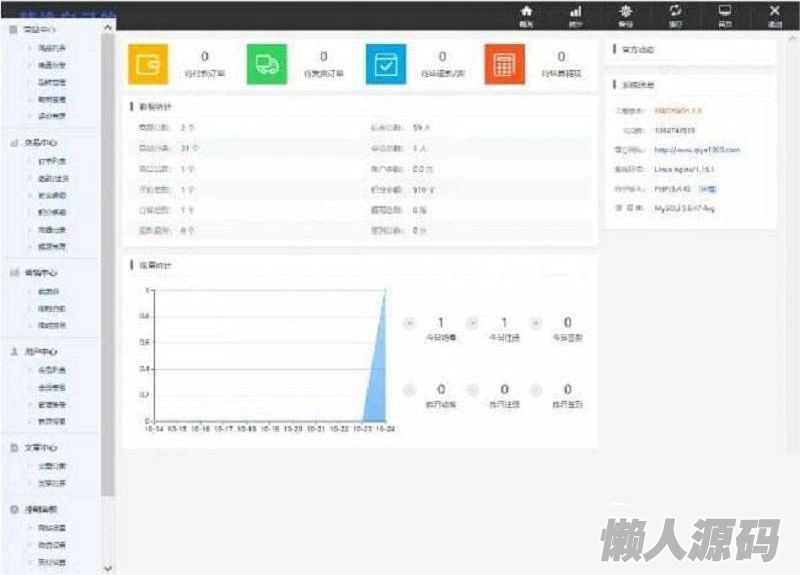The image size is (800, 575).
Task: Open the blue calendar-check tile
Action: coord(386,64)
